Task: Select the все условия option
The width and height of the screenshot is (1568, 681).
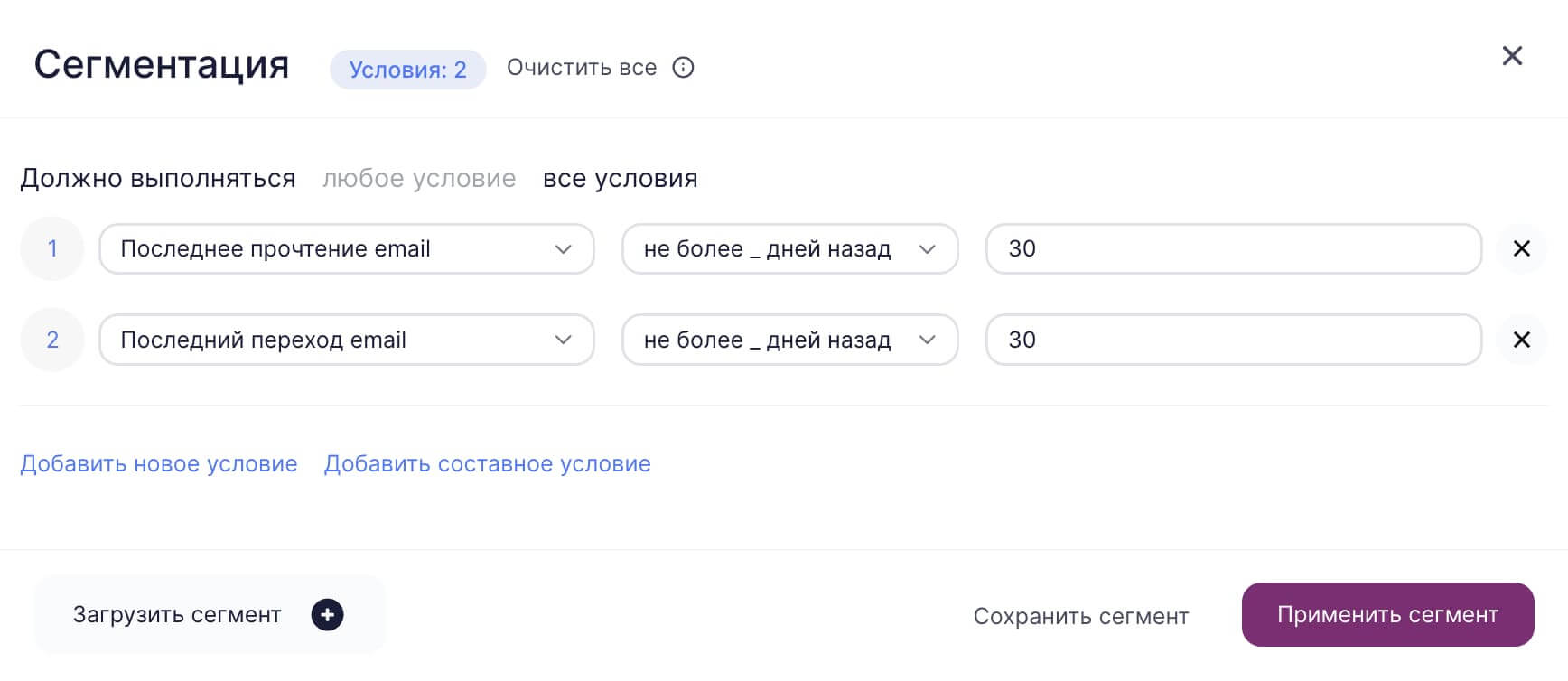Action: coord(620,178)
